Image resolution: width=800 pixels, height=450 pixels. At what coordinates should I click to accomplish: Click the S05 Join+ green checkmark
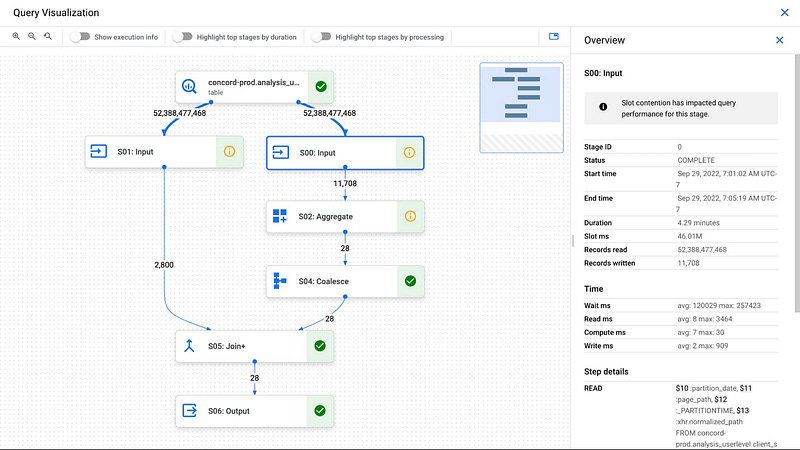[320, 346]
